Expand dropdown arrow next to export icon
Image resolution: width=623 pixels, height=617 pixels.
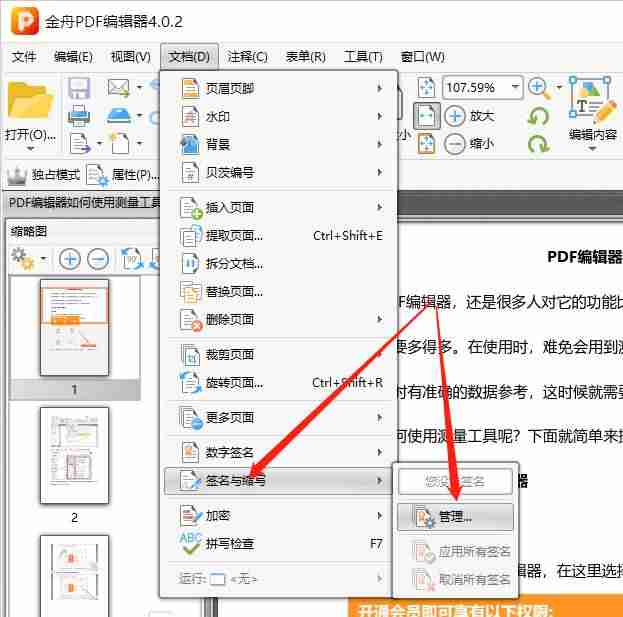[x=99, y=143]
